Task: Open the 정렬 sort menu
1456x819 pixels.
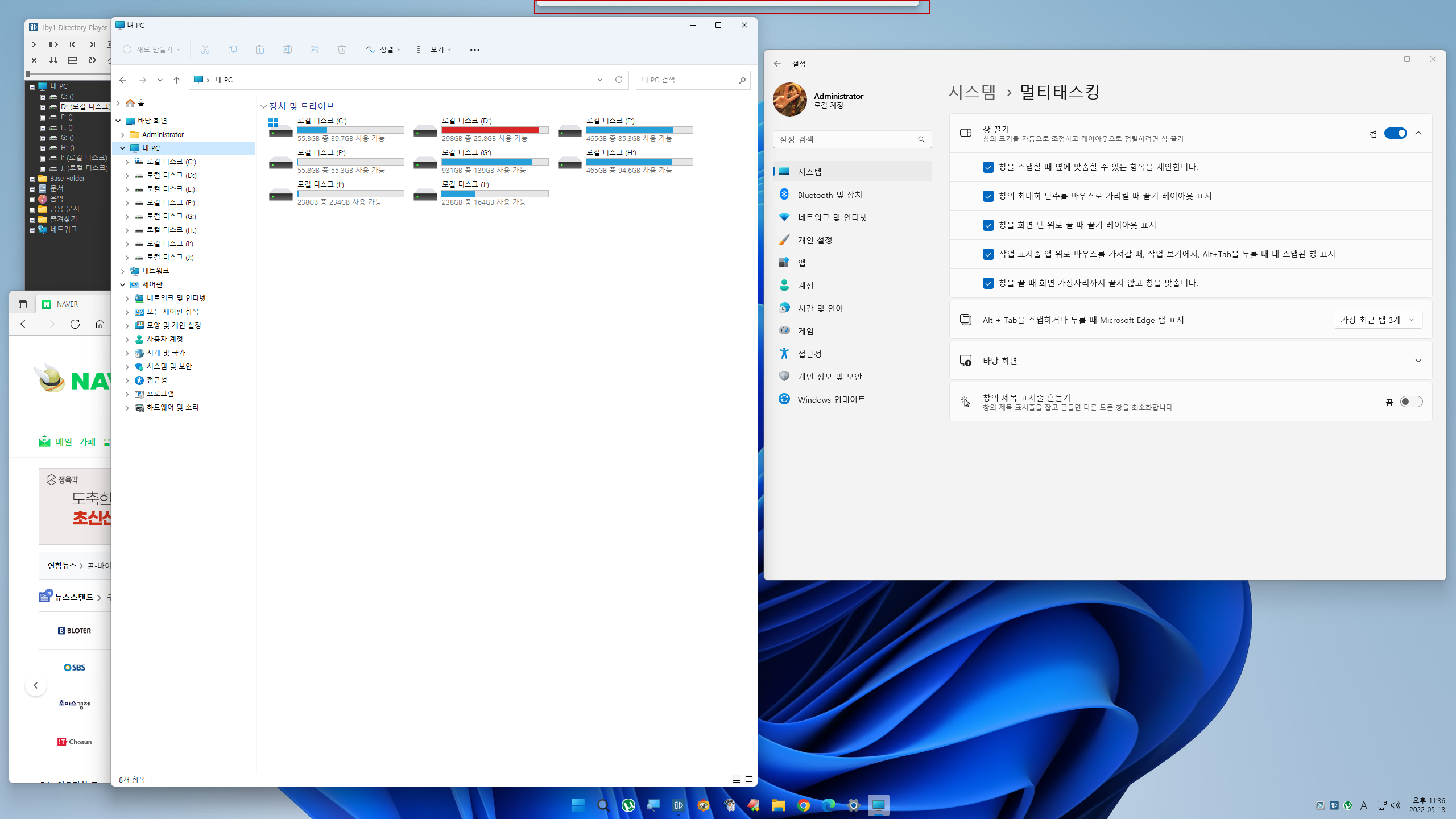Action: pyautogui.click(x=383, y=49)
